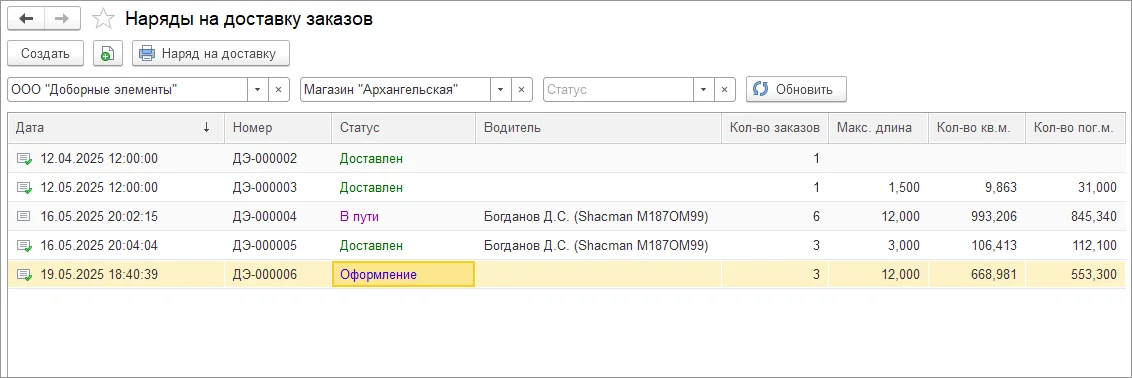Sort by the Дата column header
The width and height of the screenshot is (1132, 378).
pos(116,128)
